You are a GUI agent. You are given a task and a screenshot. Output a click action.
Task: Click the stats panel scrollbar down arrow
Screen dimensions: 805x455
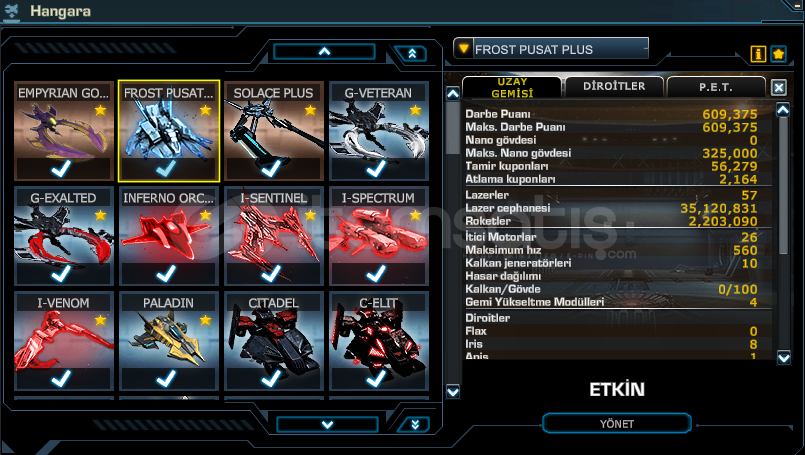click(x=783, y=357)
